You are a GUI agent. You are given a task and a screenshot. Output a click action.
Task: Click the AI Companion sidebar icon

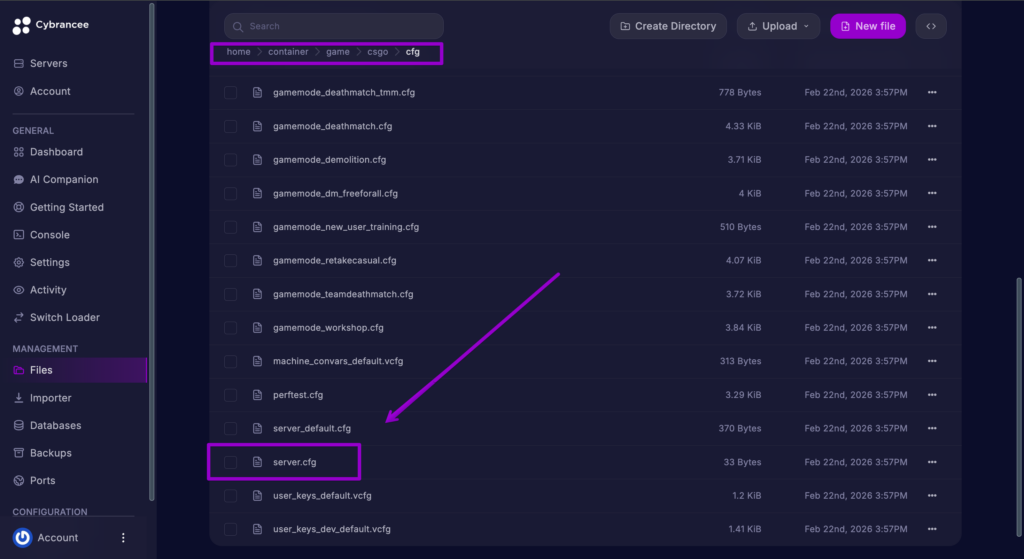point(20,180)
